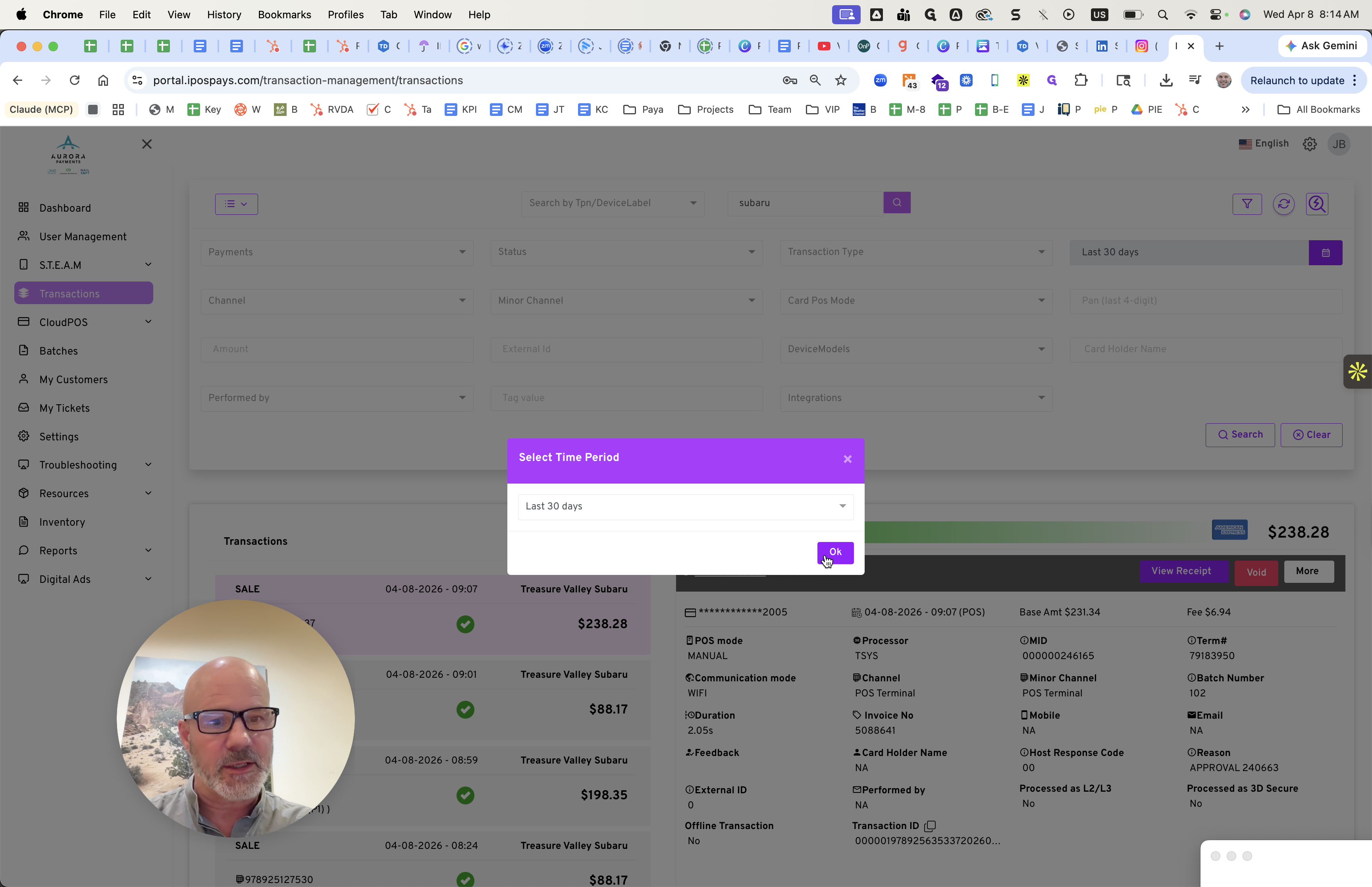1372x887 pixels.
Task: Open the filter funnel icon
Action: tap(1247, 204)
